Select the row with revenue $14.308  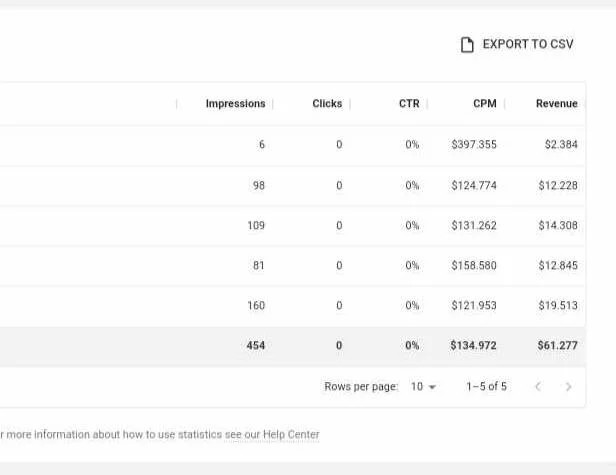click(291, 226)
